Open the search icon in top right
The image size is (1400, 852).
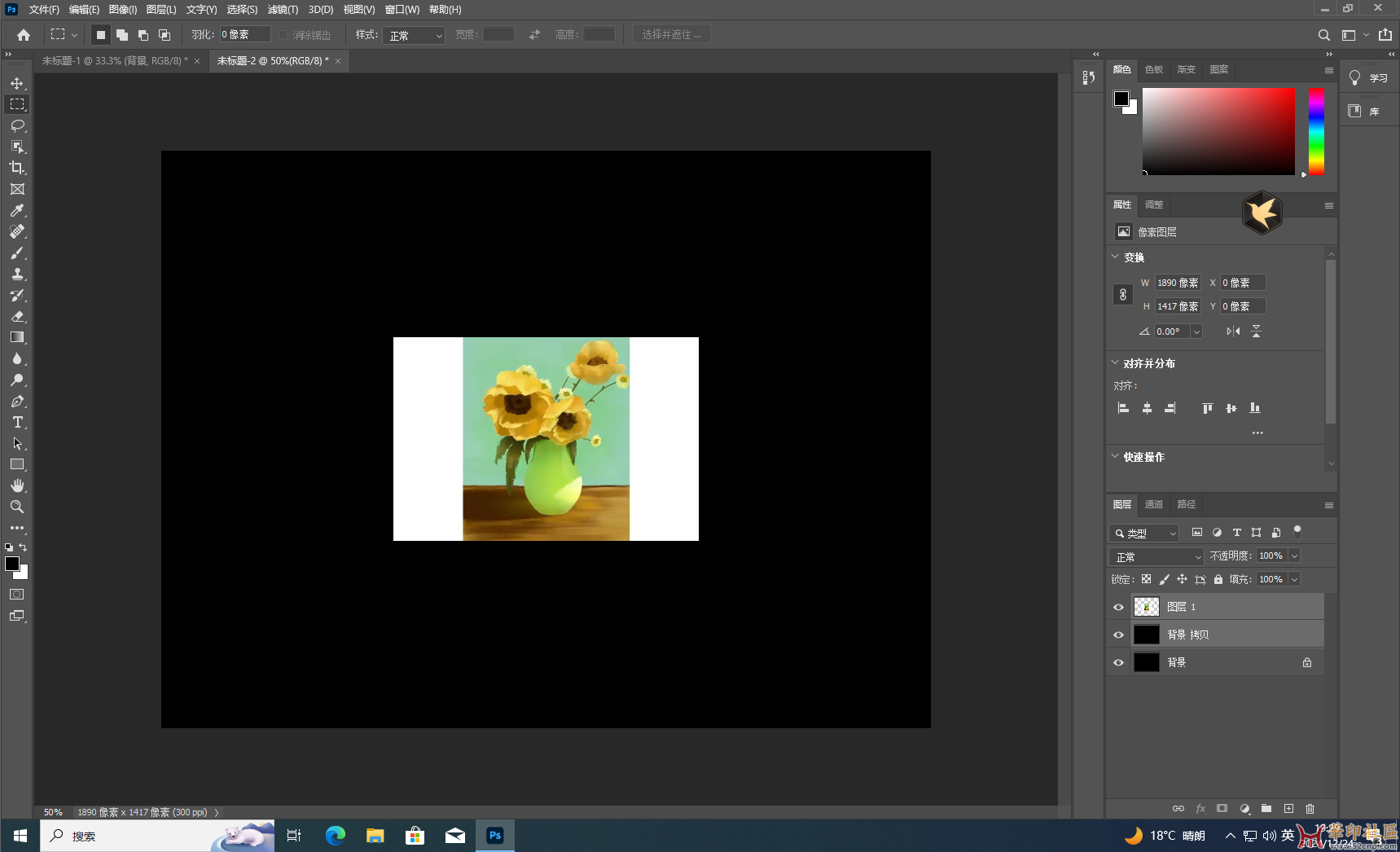tap(1323, 35)
